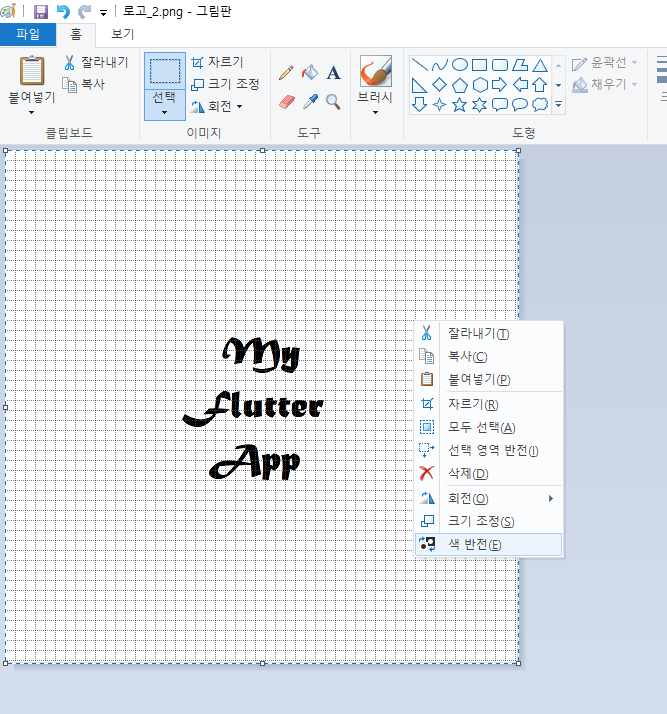Click the ribbon 복사 button
Viewport: 667px width, 714px height.
point(84,84)
